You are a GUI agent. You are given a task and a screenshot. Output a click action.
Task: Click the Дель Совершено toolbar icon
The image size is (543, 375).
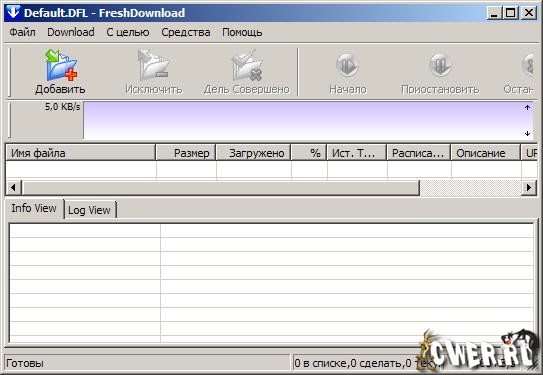[x=247, y=65]
